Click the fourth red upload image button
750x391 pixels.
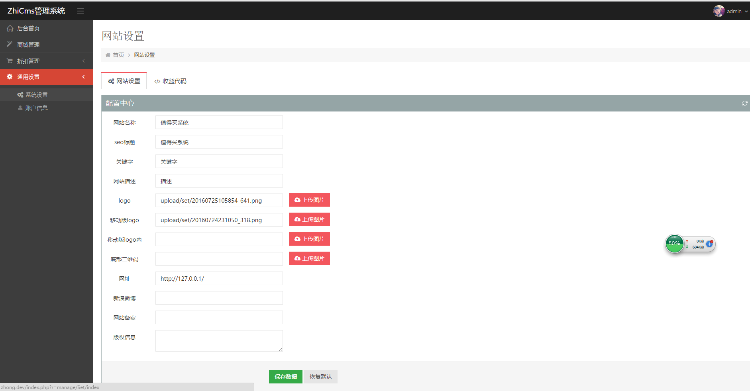tap(309, 258)
